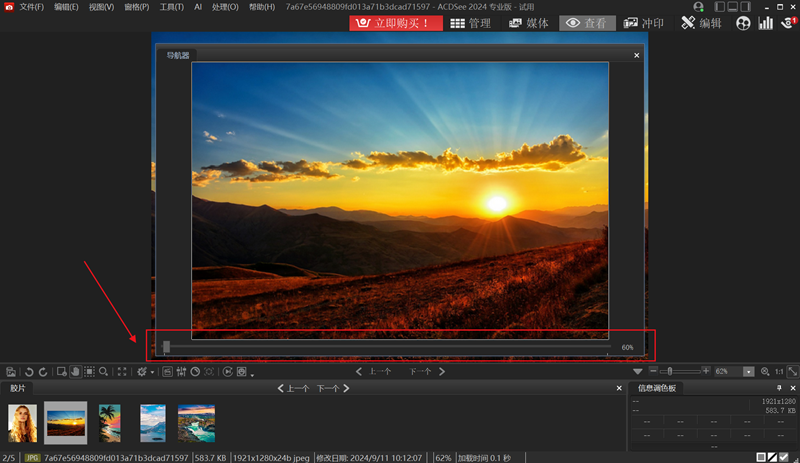Image resolution: width=800 pixels, height=463 pixels.
Task: Open the 视图(V) menu
Action: (102, 7)
